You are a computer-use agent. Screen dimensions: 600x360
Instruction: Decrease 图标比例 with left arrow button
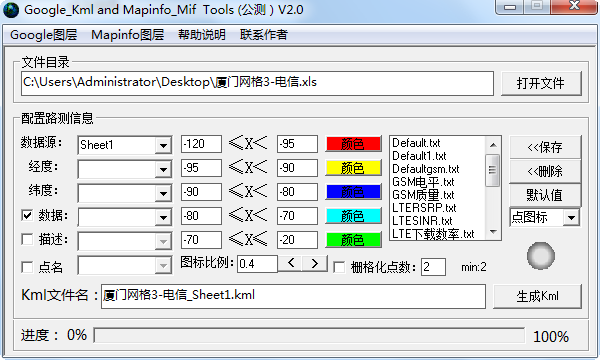(290, 263)
